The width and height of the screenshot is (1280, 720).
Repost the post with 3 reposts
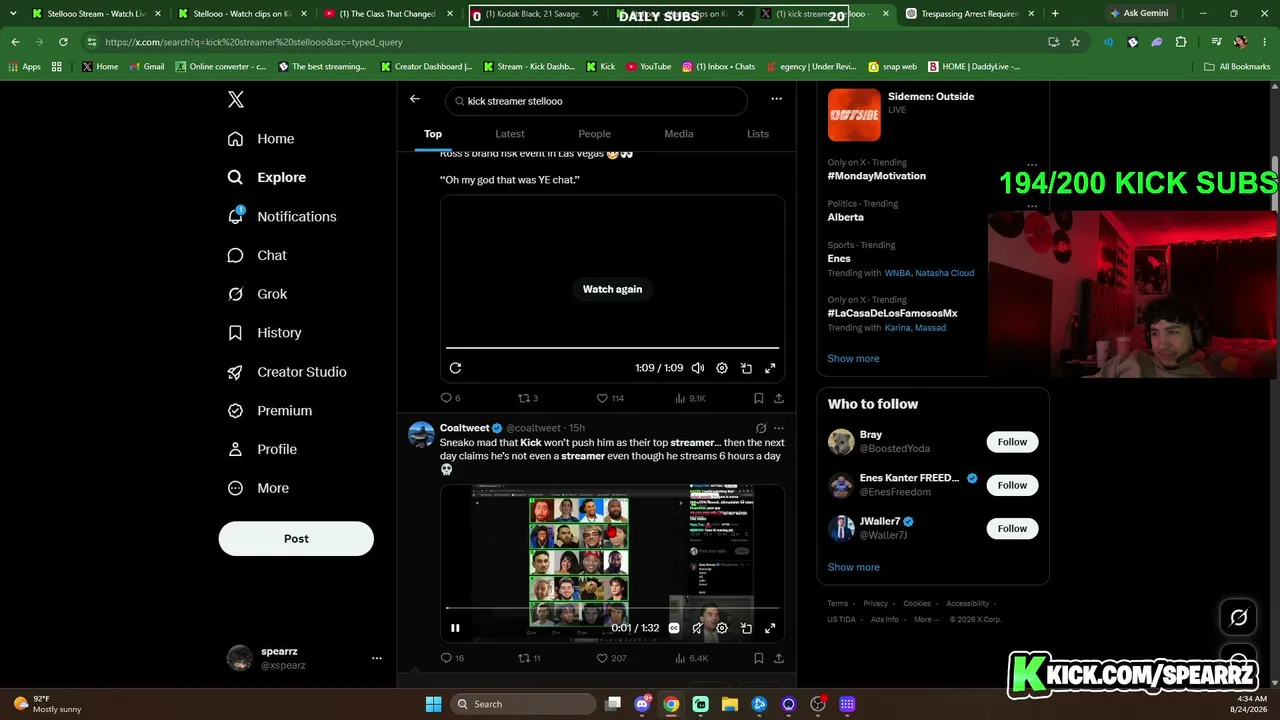pyautogui.click(x=527, y=398)
